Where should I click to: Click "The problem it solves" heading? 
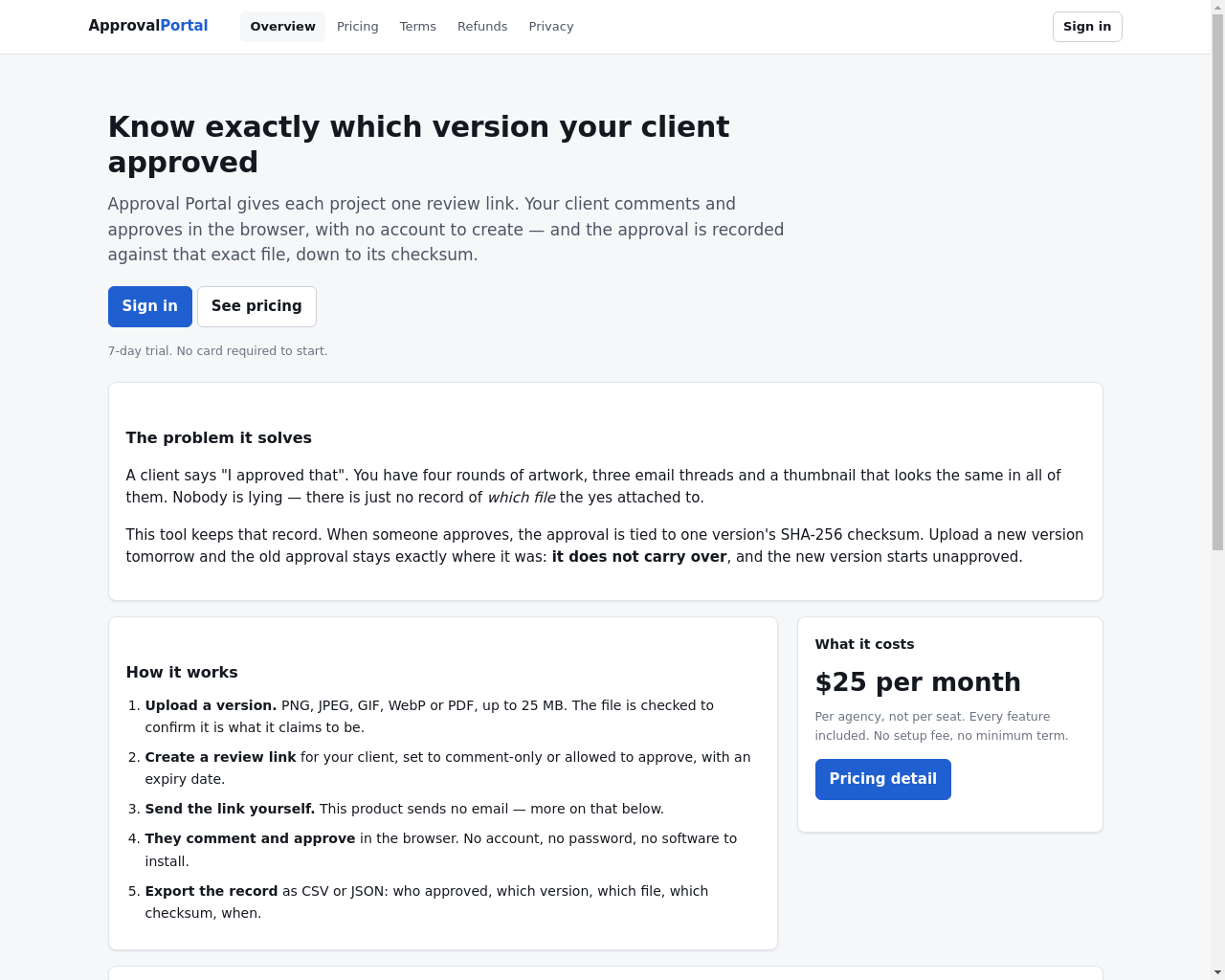(219, 437)
